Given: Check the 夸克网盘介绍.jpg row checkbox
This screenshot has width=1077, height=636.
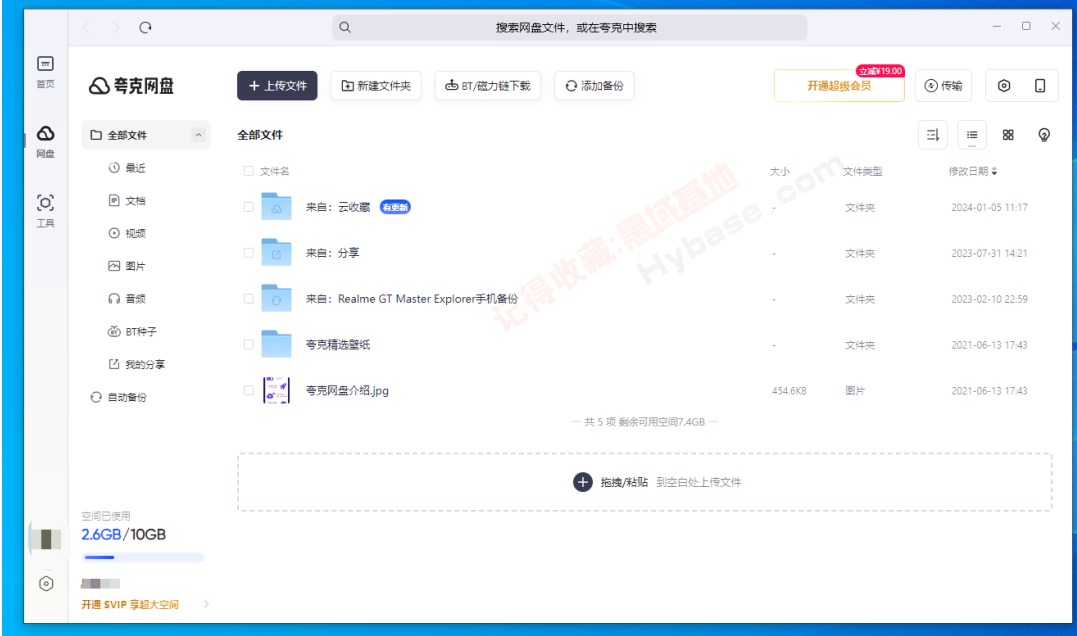Looking at the screenshot, I should 249,390.
